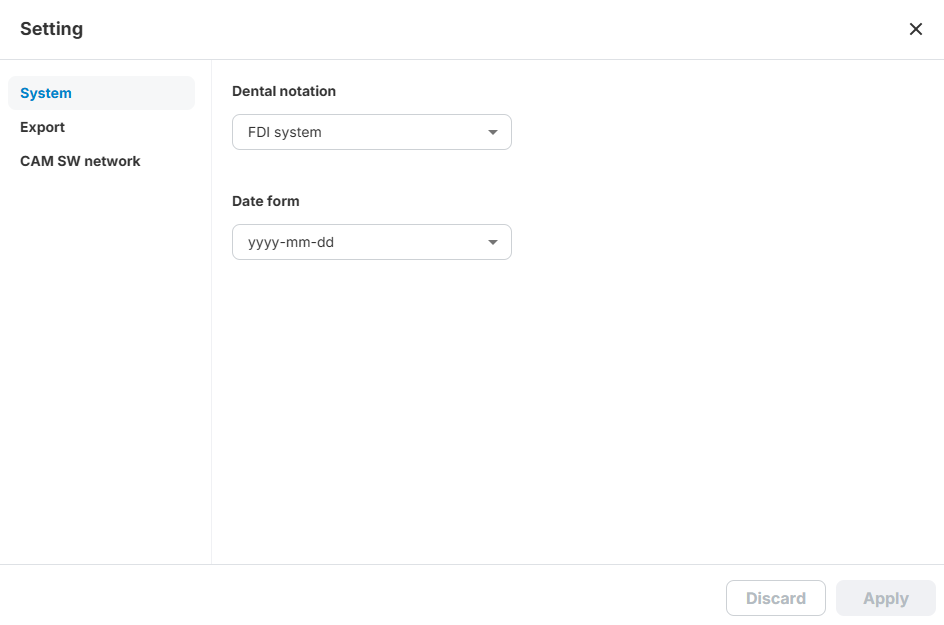Switch to the CAM SW network tab
This screenshot has width=944, height=625.
coord(80,161)
